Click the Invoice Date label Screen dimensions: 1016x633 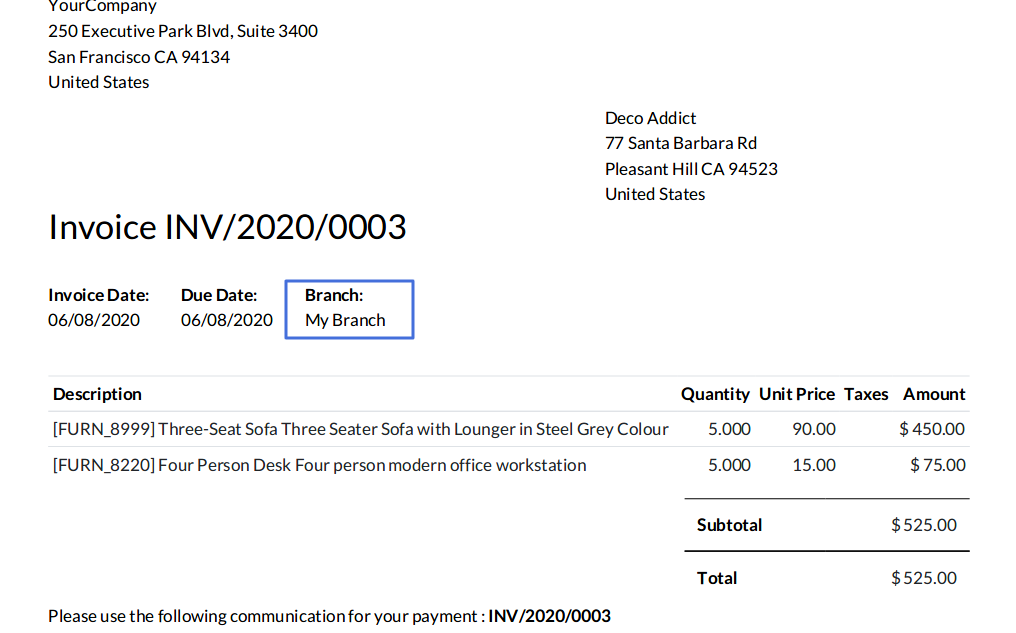(x=98, y=295)
